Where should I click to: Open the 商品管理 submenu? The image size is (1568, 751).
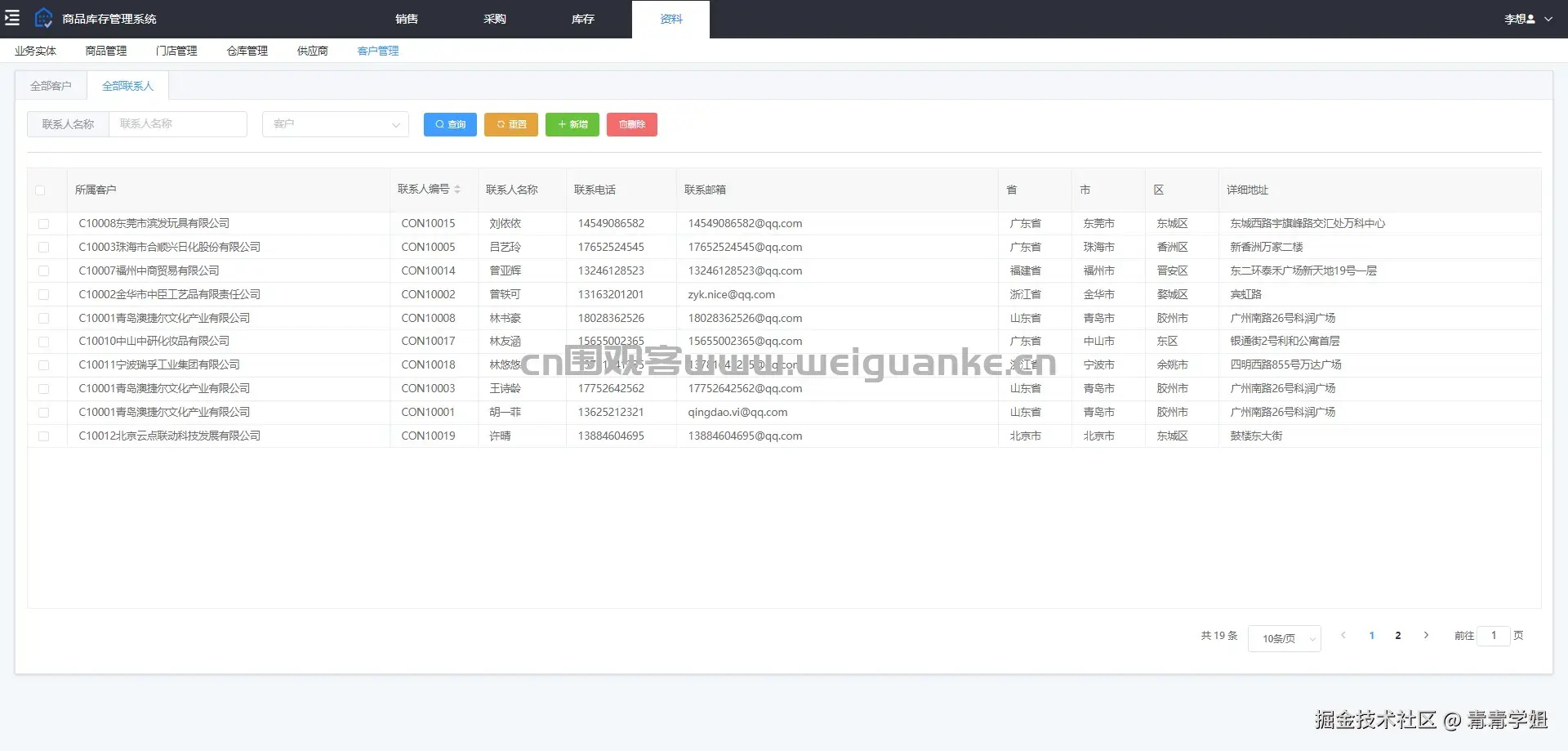click(106, 51)
